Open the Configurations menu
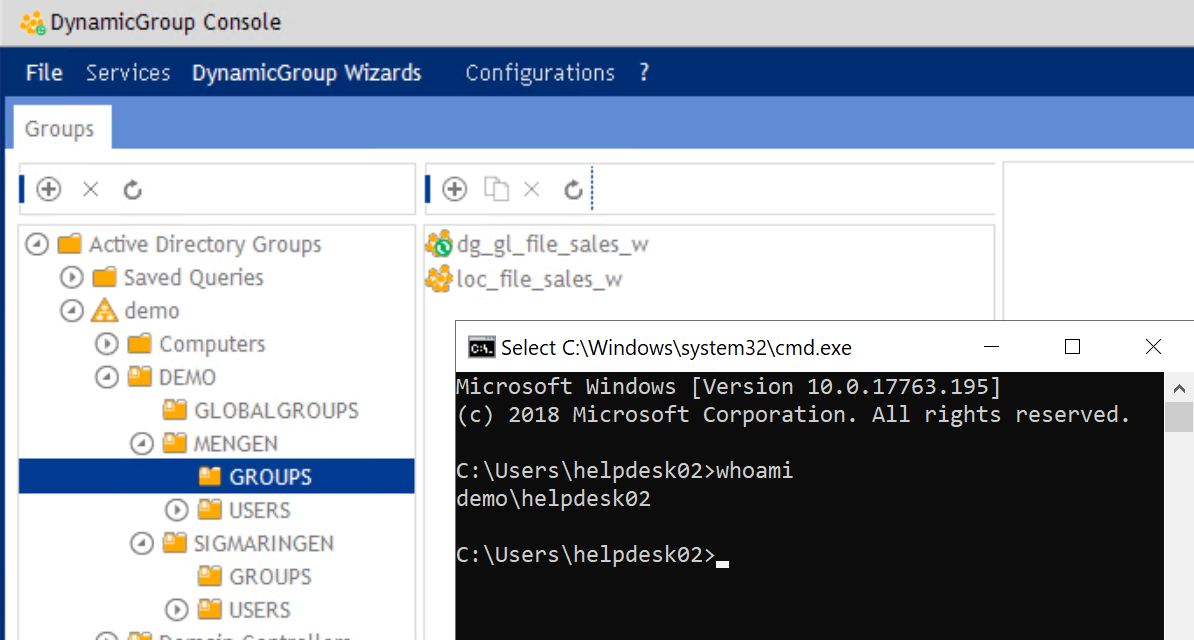This screenshot has height=640, width=1194. coord(540,72)
